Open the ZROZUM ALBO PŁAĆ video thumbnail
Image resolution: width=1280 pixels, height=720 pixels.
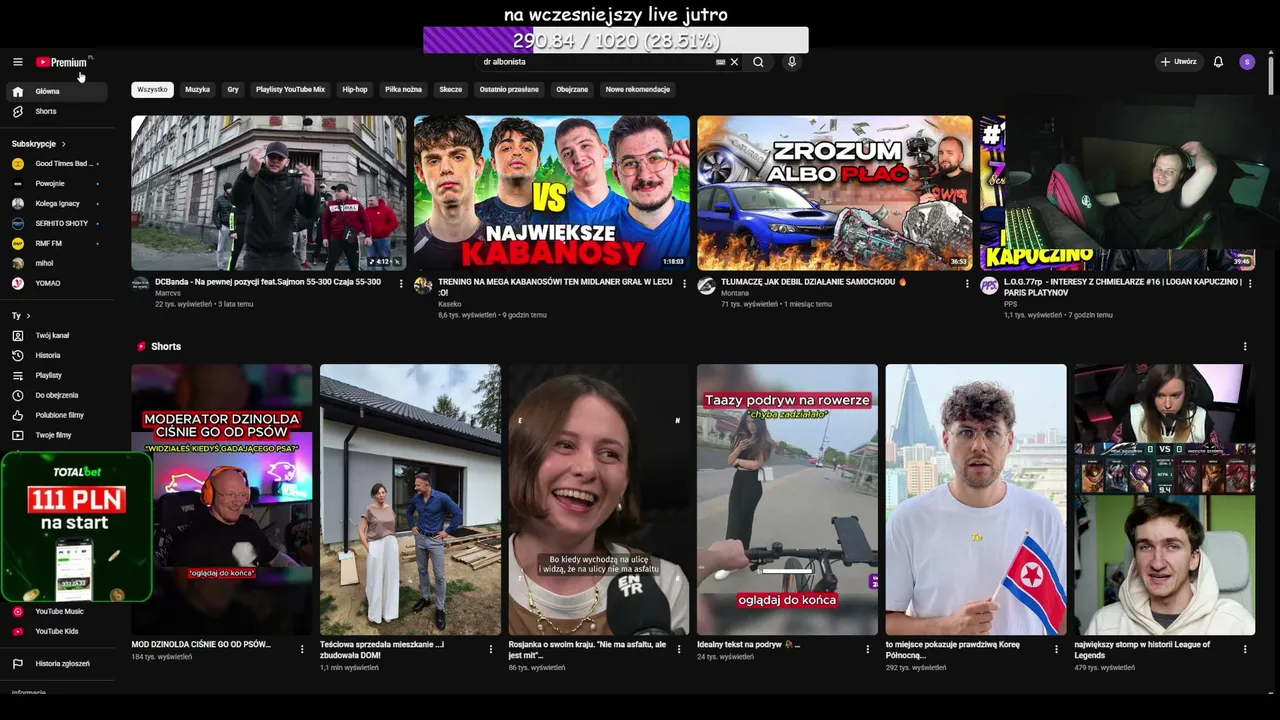tap(835, 193)
